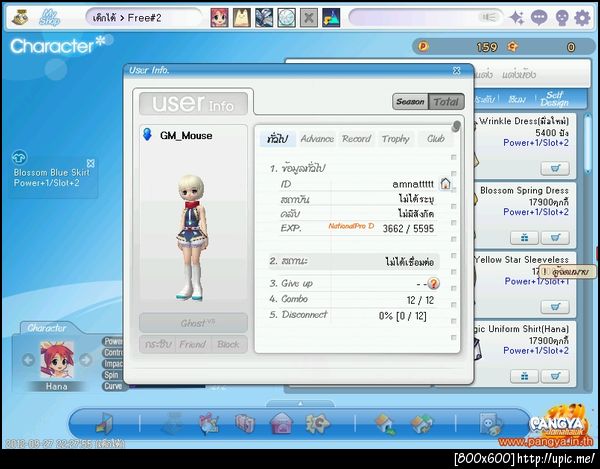Click the gift ribbon icon in bottom bar

(x=209, y=423)
